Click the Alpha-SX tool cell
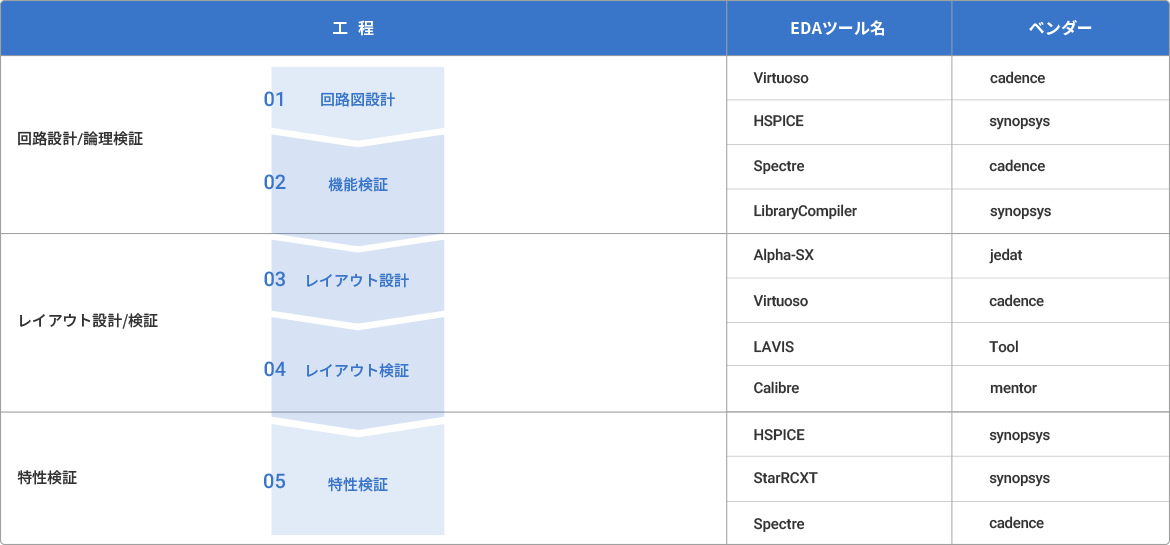 coord(839,256)
